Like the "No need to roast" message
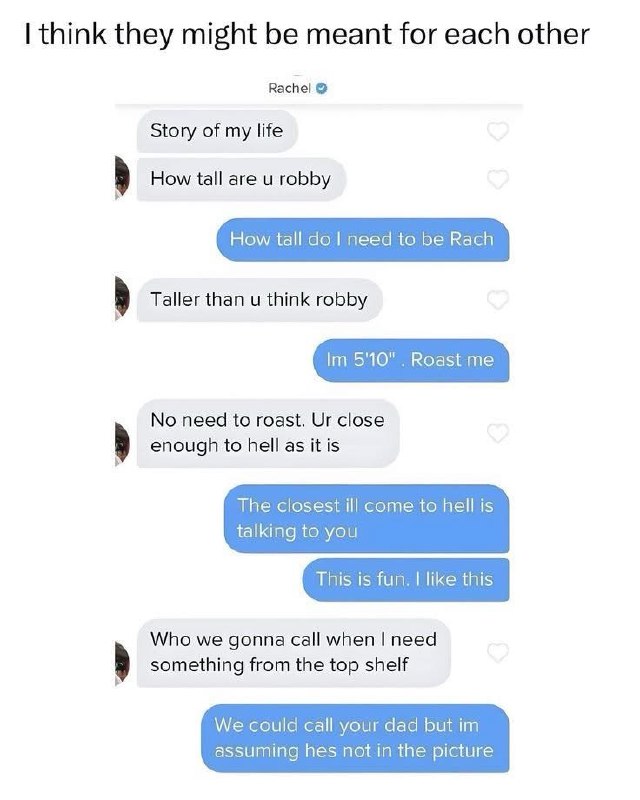Viewport: 640px width, 800px height. [x=498, y=433]
